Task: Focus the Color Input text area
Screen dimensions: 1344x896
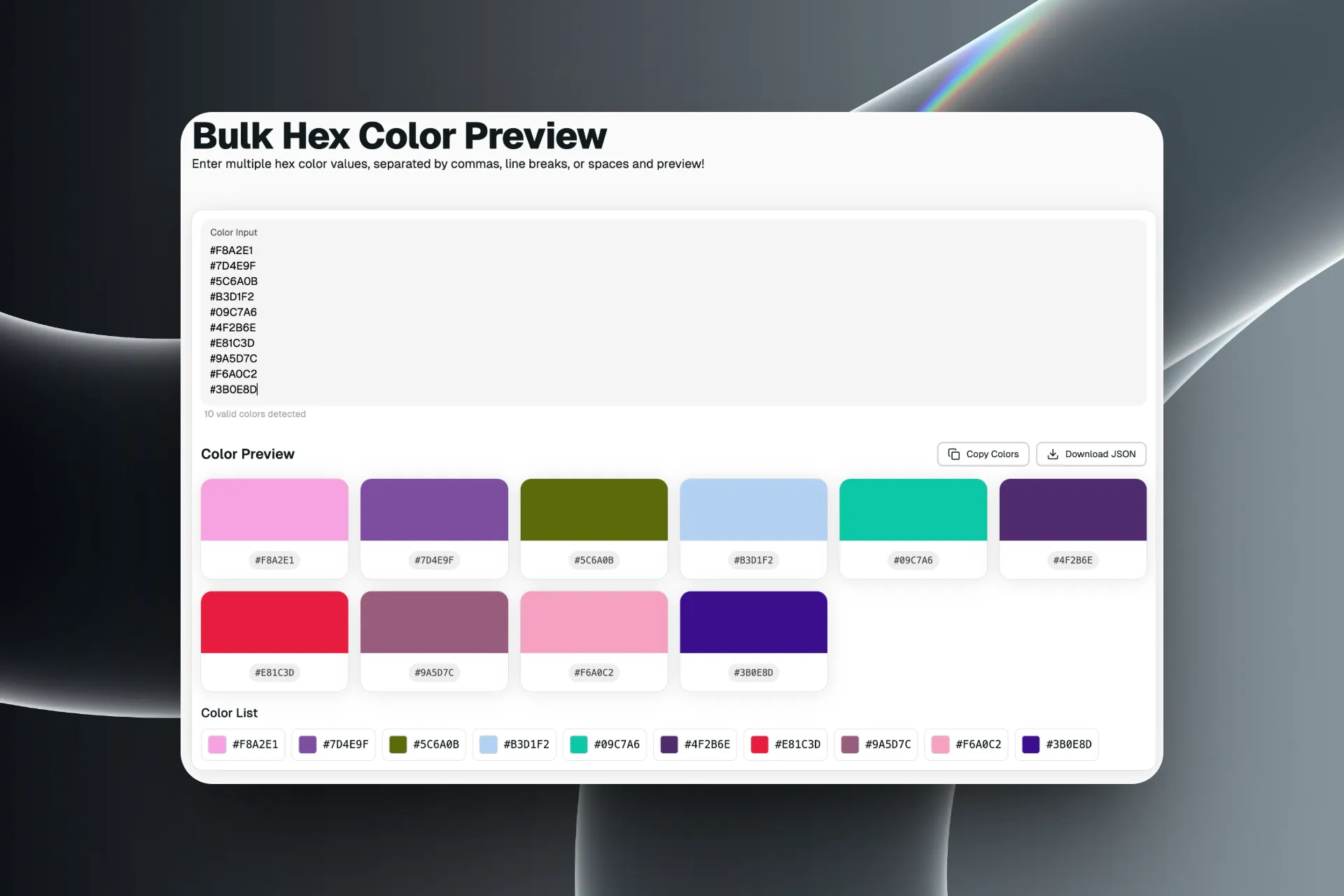Action: click(x=673, y=313)
